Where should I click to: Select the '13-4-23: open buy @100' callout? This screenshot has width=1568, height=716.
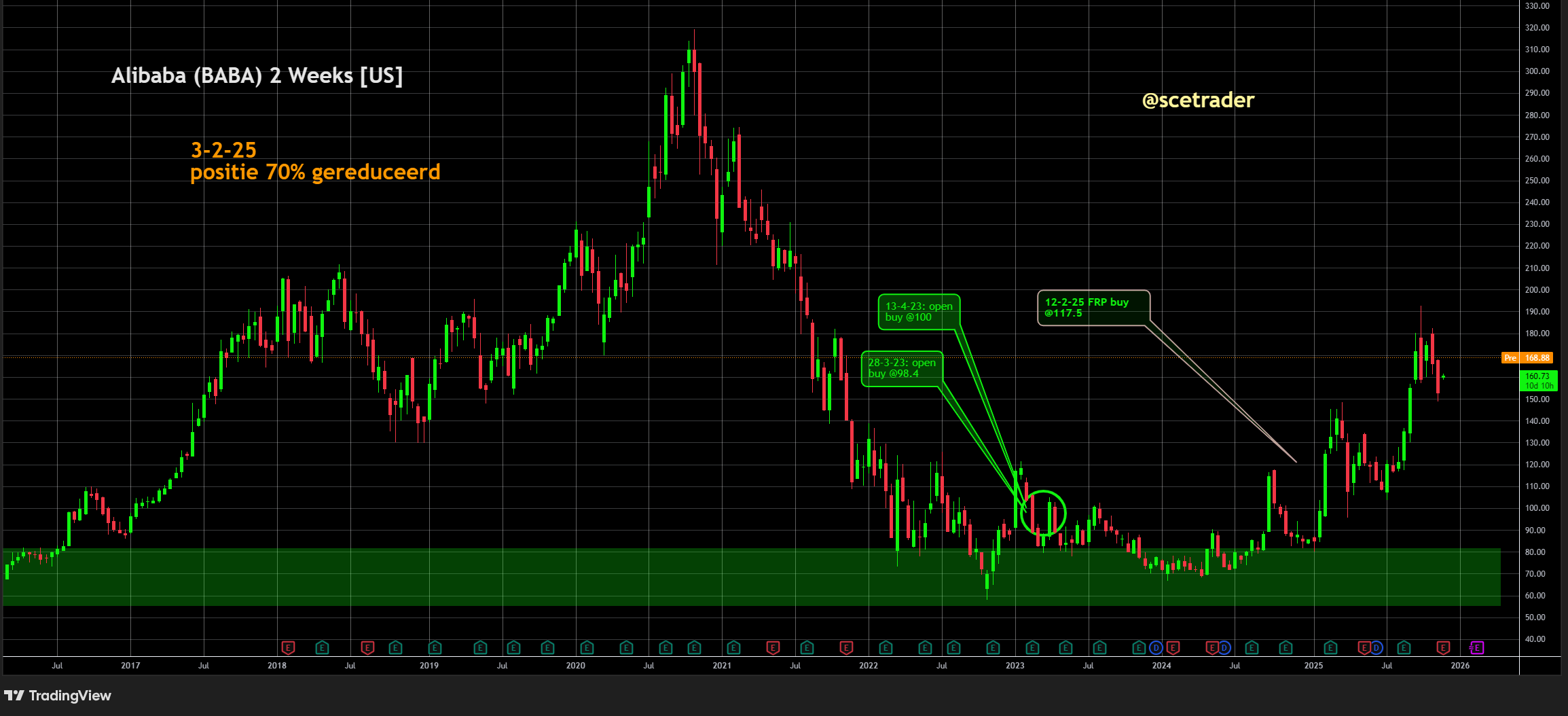(x=918, y=312)
